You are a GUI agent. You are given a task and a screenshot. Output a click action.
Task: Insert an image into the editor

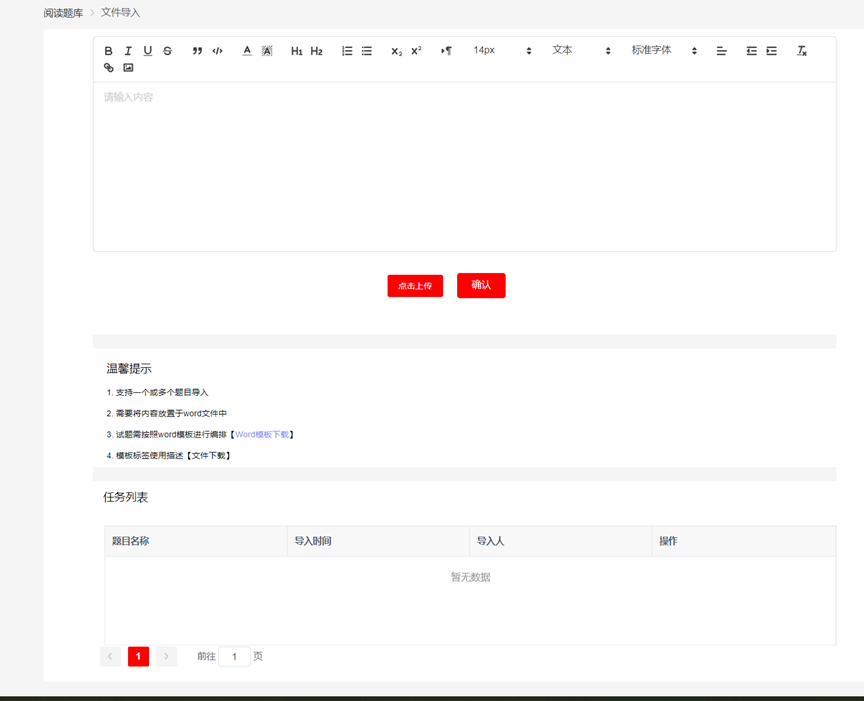[x=128, y=68]
